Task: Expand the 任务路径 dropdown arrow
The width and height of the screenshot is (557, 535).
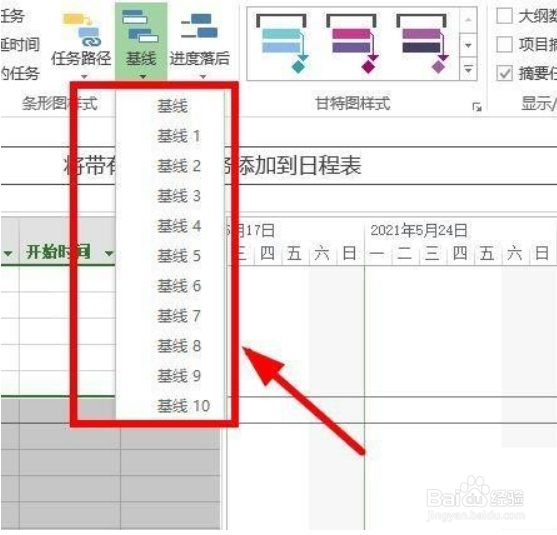Action: click(x=84, y=76)
